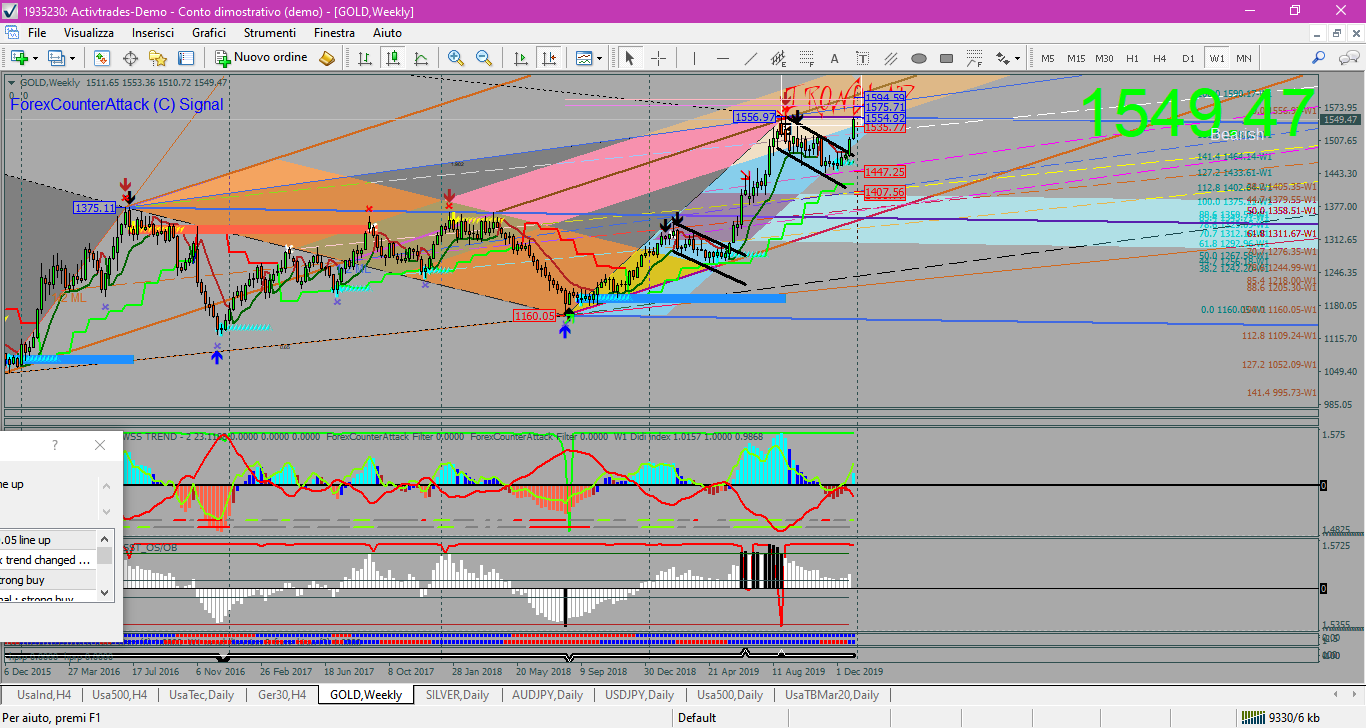Select the Trendline drawing tool
Screen dimensions: 1366x728
click(x=750, y=58)
